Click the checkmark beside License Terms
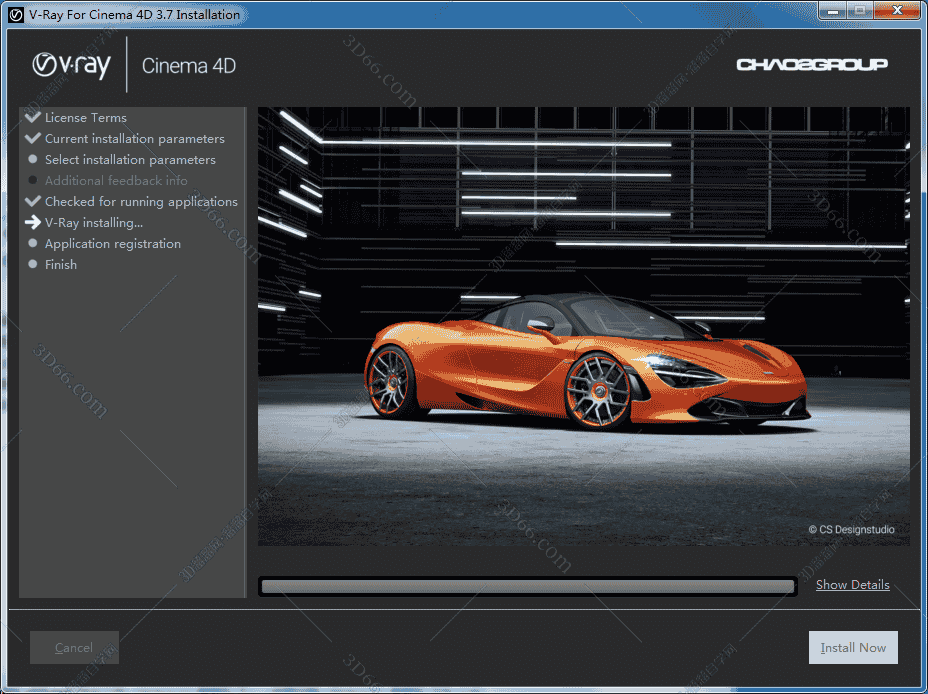 [33, 117]
